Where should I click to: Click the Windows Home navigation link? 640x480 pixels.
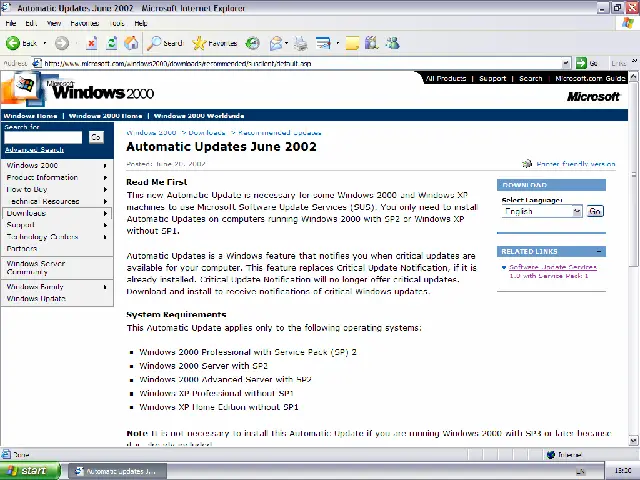(x=30, y=116)
